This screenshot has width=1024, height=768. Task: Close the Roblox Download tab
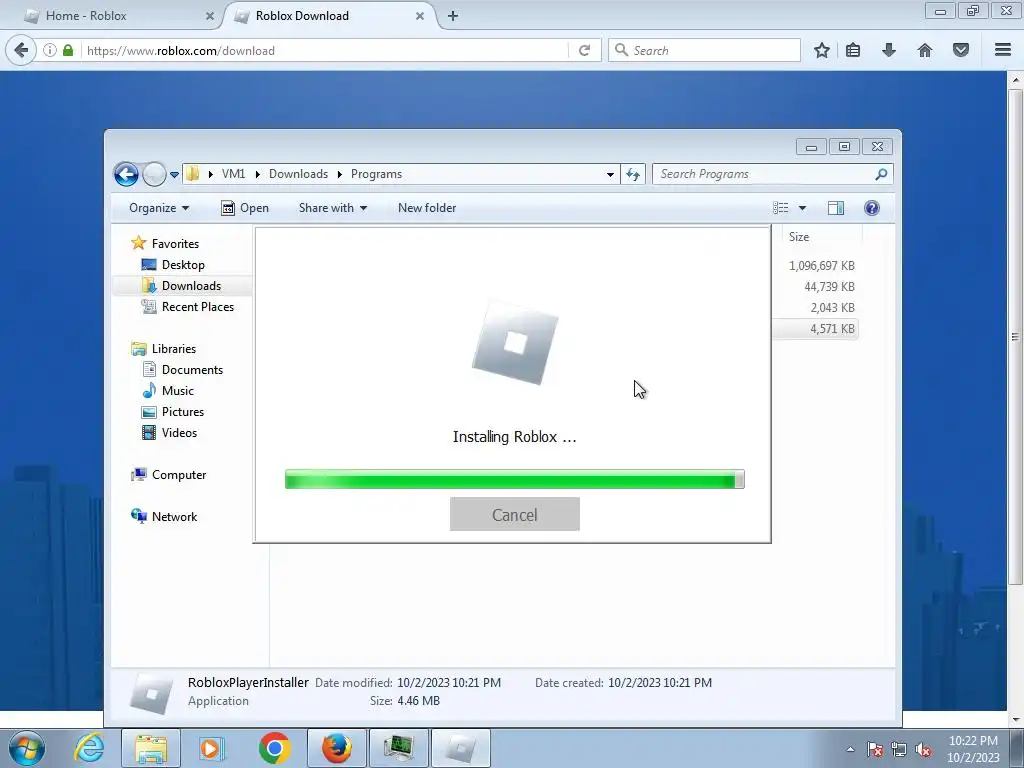pos(420,16)
